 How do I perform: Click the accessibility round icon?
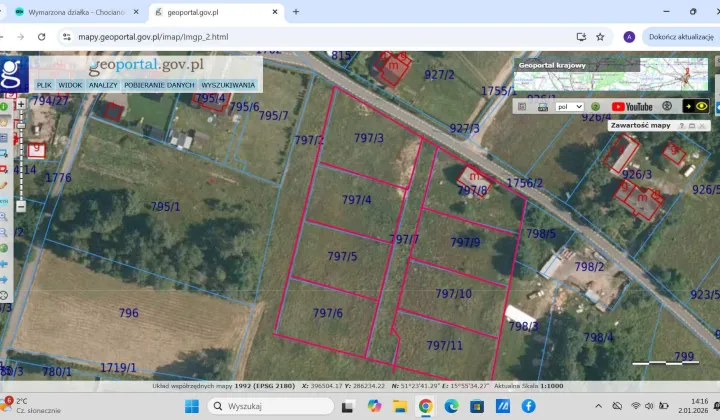point(667,106)
